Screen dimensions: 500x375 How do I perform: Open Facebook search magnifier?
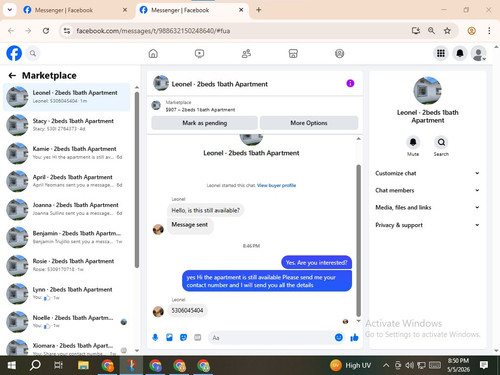pyautogui.click(x=33, y=53)
